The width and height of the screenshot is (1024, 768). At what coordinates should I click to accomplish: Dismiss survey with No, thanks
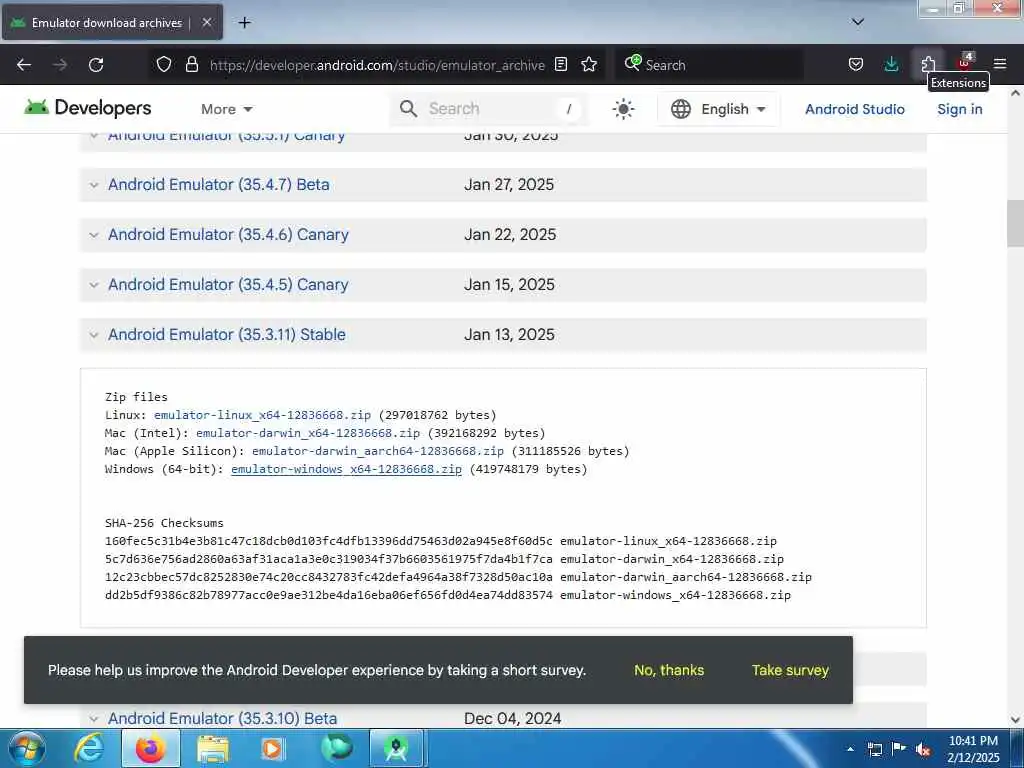(669, 670)
